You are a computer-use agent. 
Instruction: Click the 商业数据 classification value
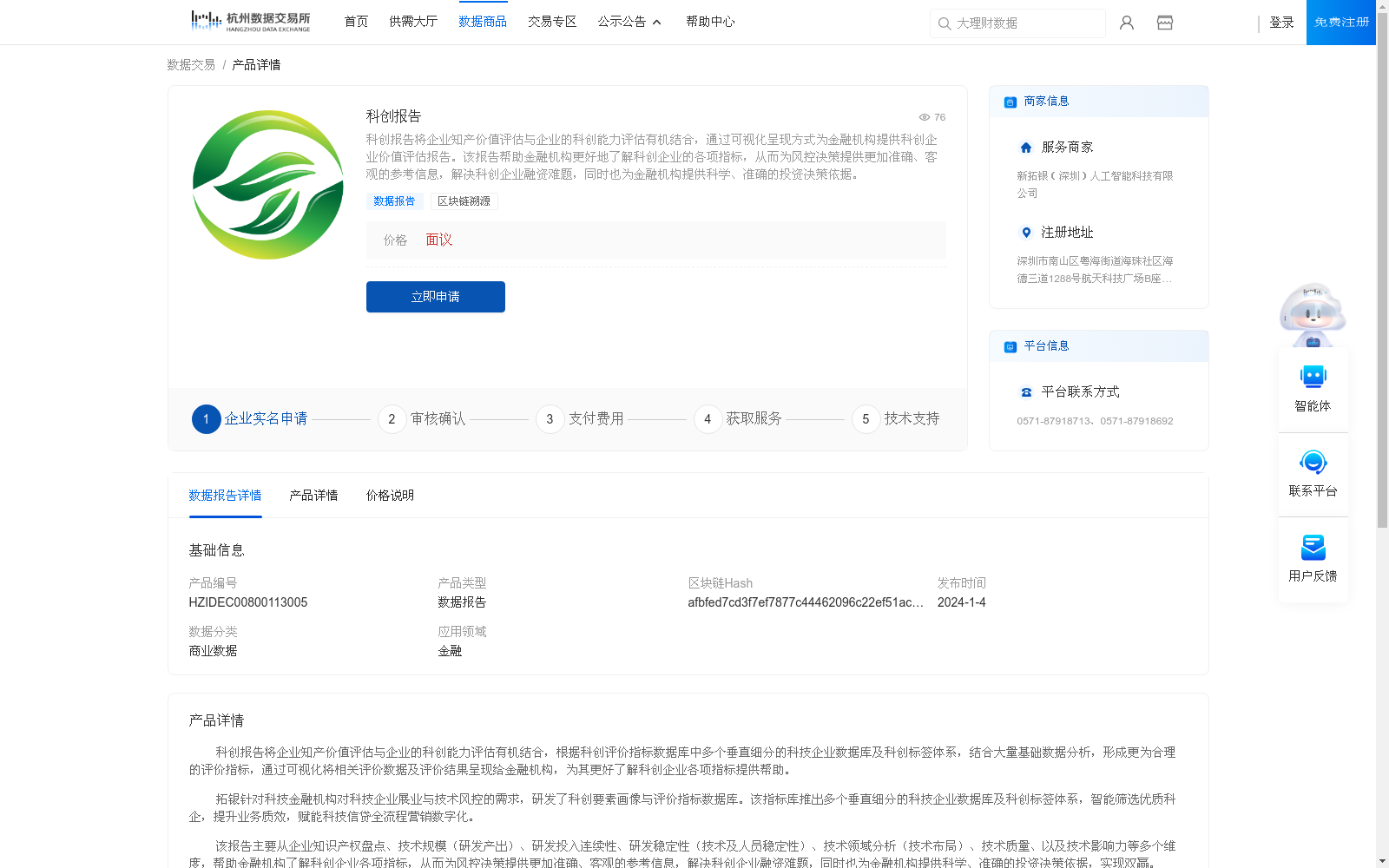tap(213, 651)
